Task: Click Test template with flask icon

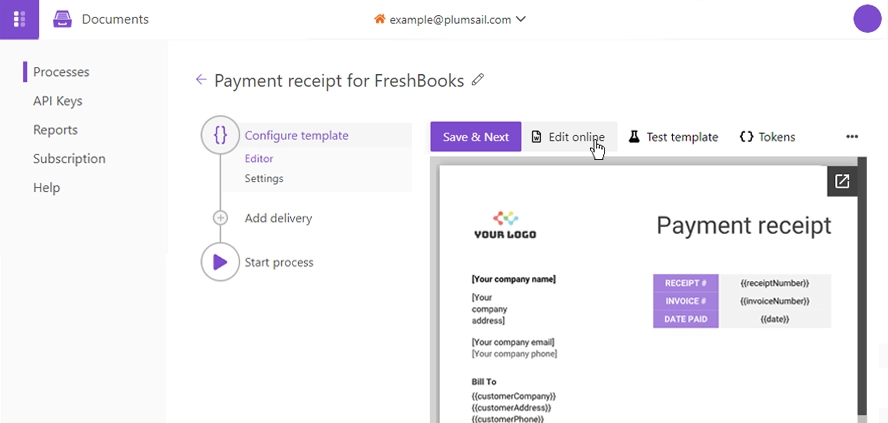Action: coord(673,136)
